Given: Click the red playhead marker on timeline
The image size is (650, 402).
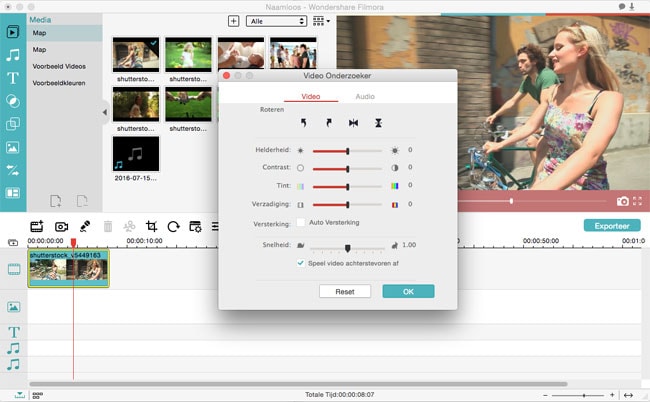Looking at the screenshot, I should click(x=73, y=242).
